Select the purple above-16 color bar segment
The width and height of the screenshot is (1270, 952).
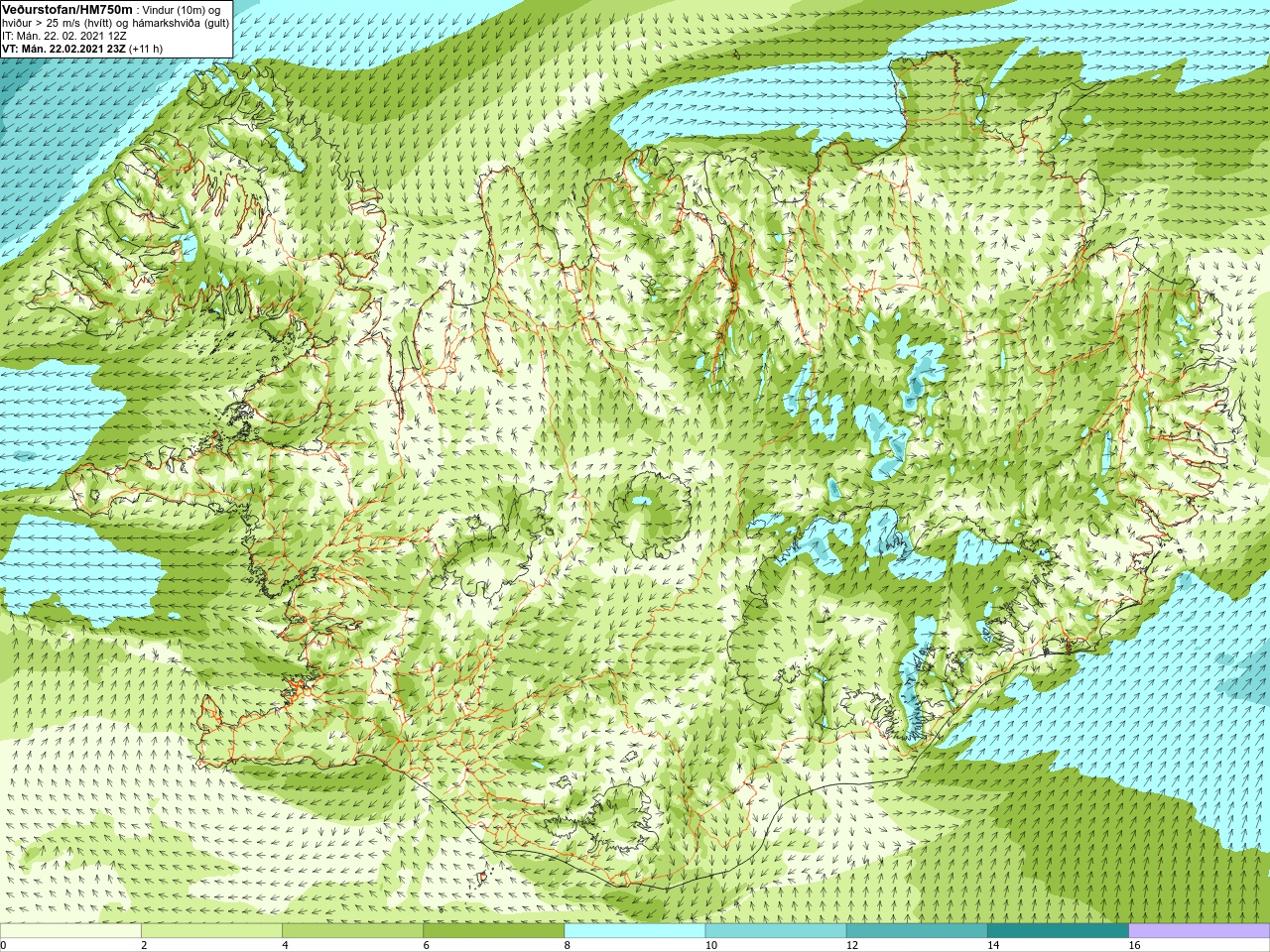1200,931
